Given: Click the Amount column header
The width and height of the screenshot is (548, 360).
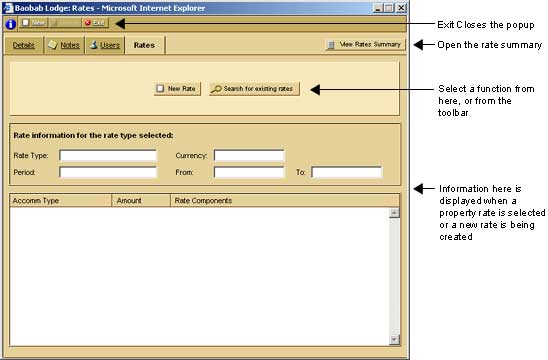Looking at the screenshot, I should 141,201.
